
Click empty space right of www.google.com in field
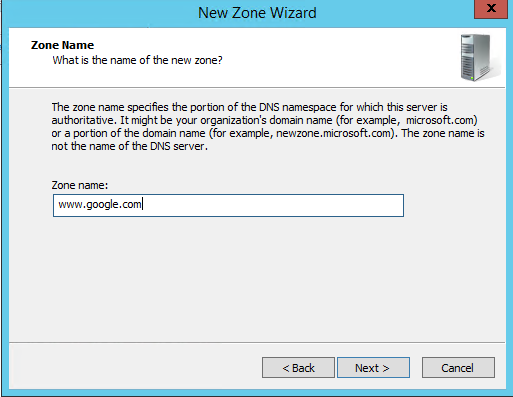coord(273,205)
